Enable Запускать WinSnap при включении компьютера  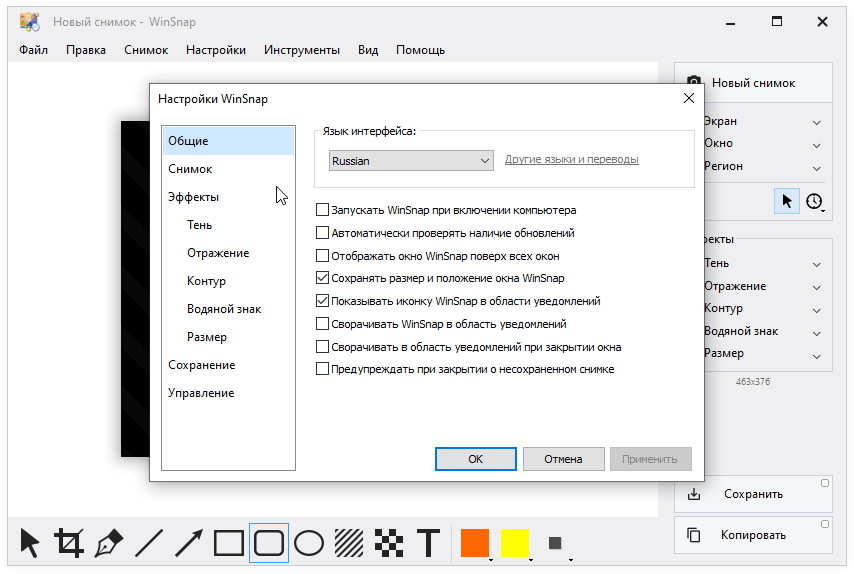tap(322, 210)
